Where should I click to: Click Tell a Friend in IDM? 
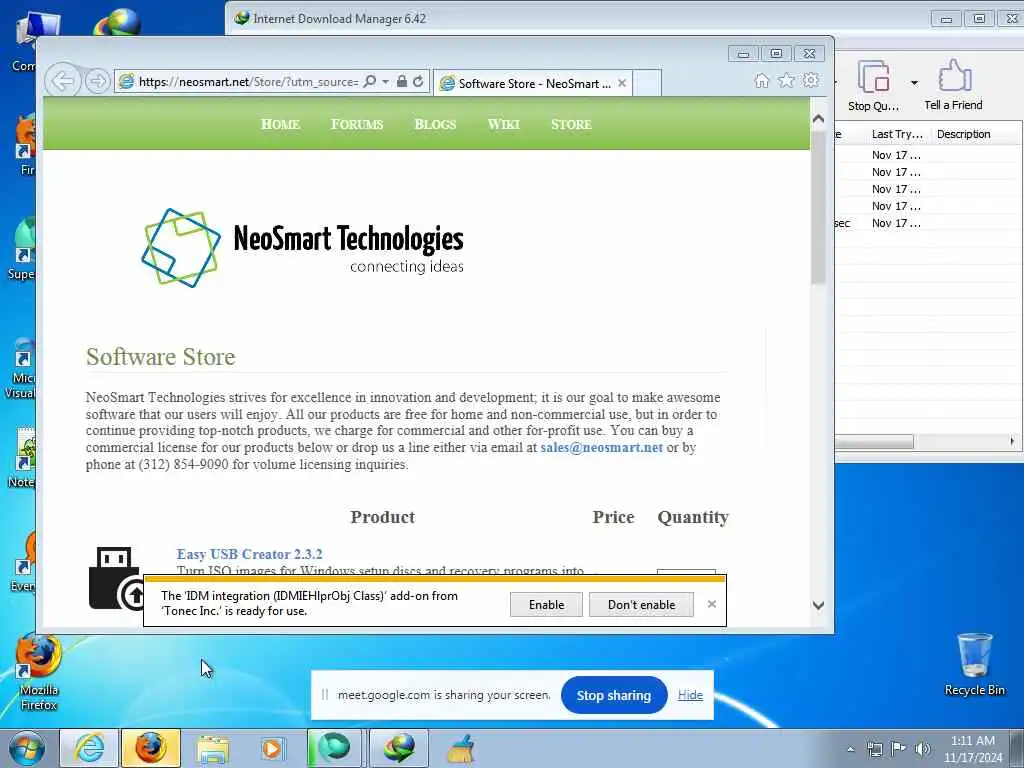coord(953,85)
